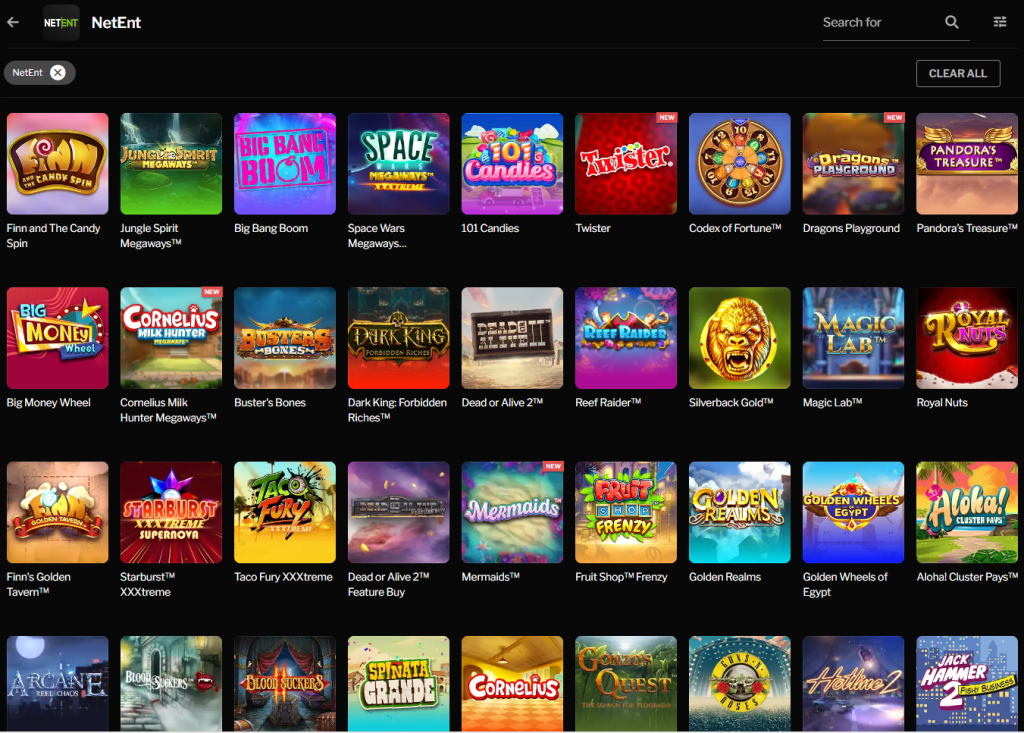Remove the NetEnt filter chip
This screenshot has width=1024, height=733.
click(x=58, y=72)
